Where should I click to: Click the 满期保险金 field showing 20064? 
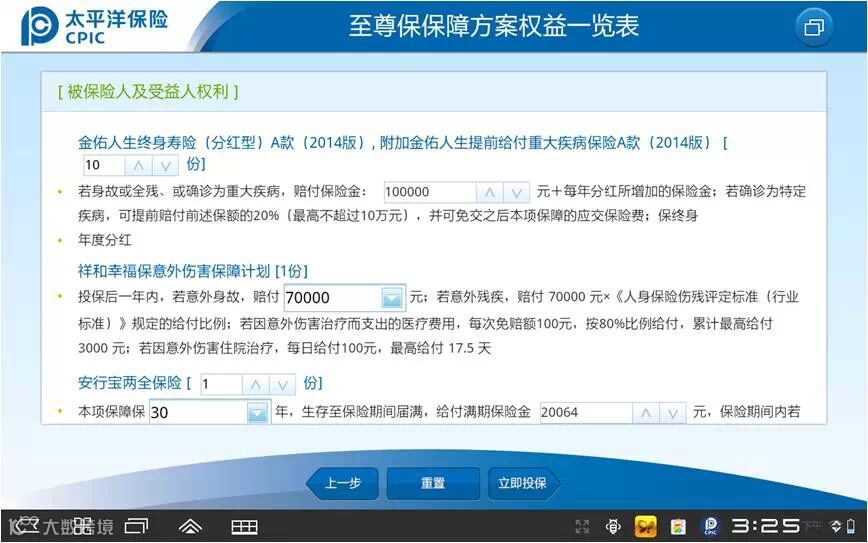[586, 412]
